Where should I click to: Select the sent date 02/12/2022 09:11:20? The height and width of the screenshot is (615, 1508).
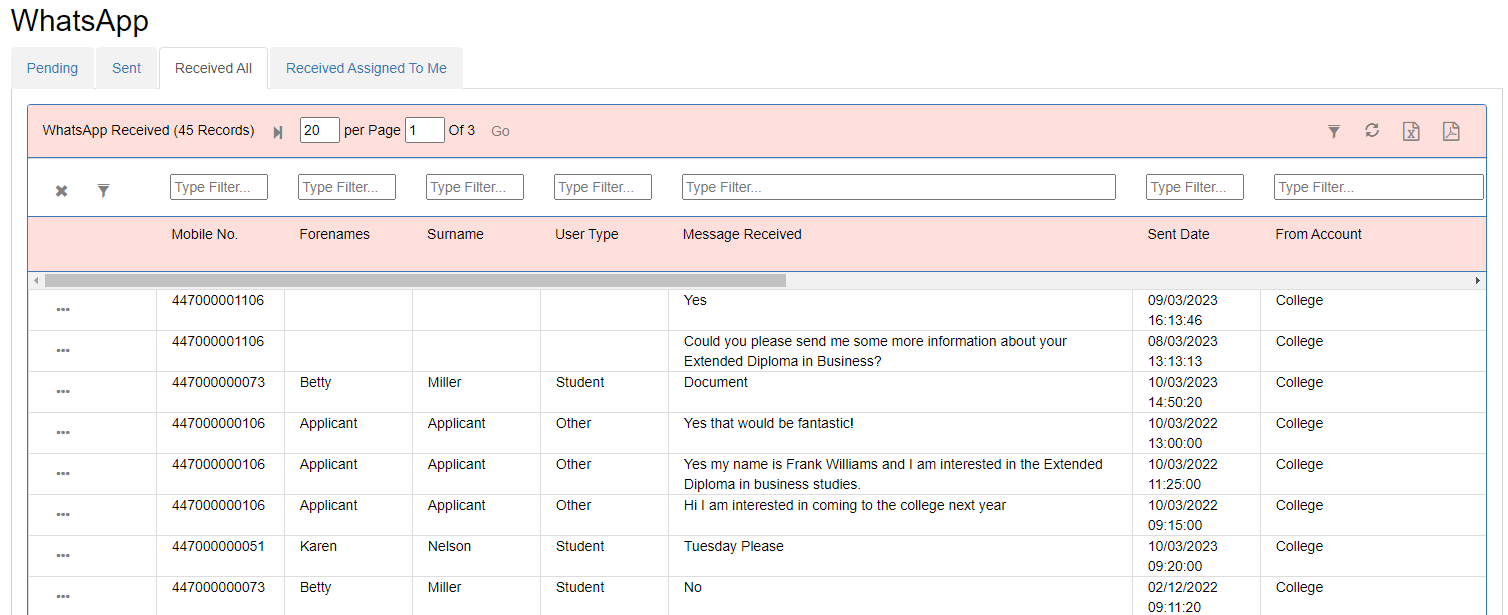1182,597
